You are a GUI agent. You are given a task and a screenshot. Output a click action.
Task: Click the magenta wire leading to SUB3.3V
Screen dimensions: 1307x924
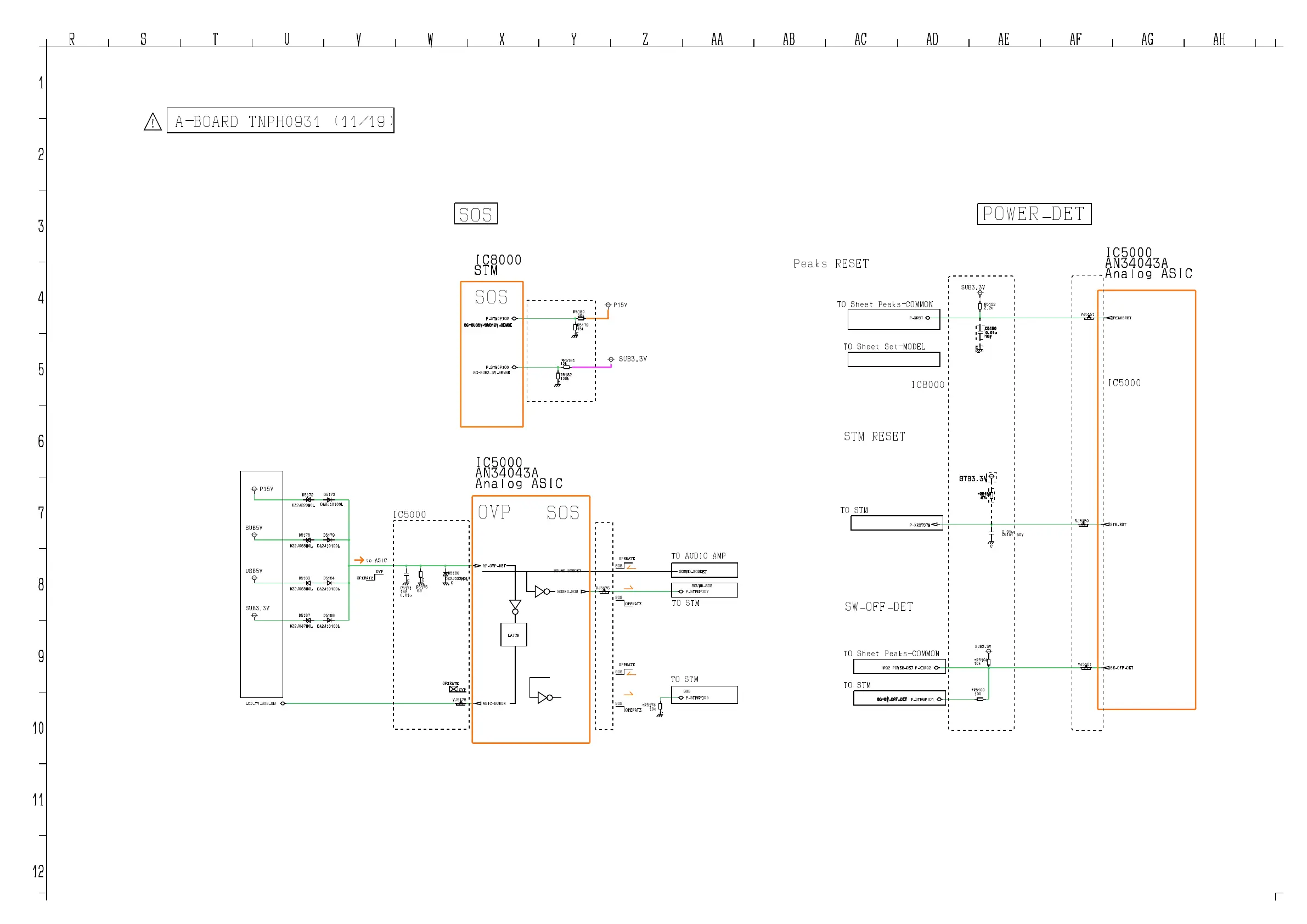click(592, 367)
